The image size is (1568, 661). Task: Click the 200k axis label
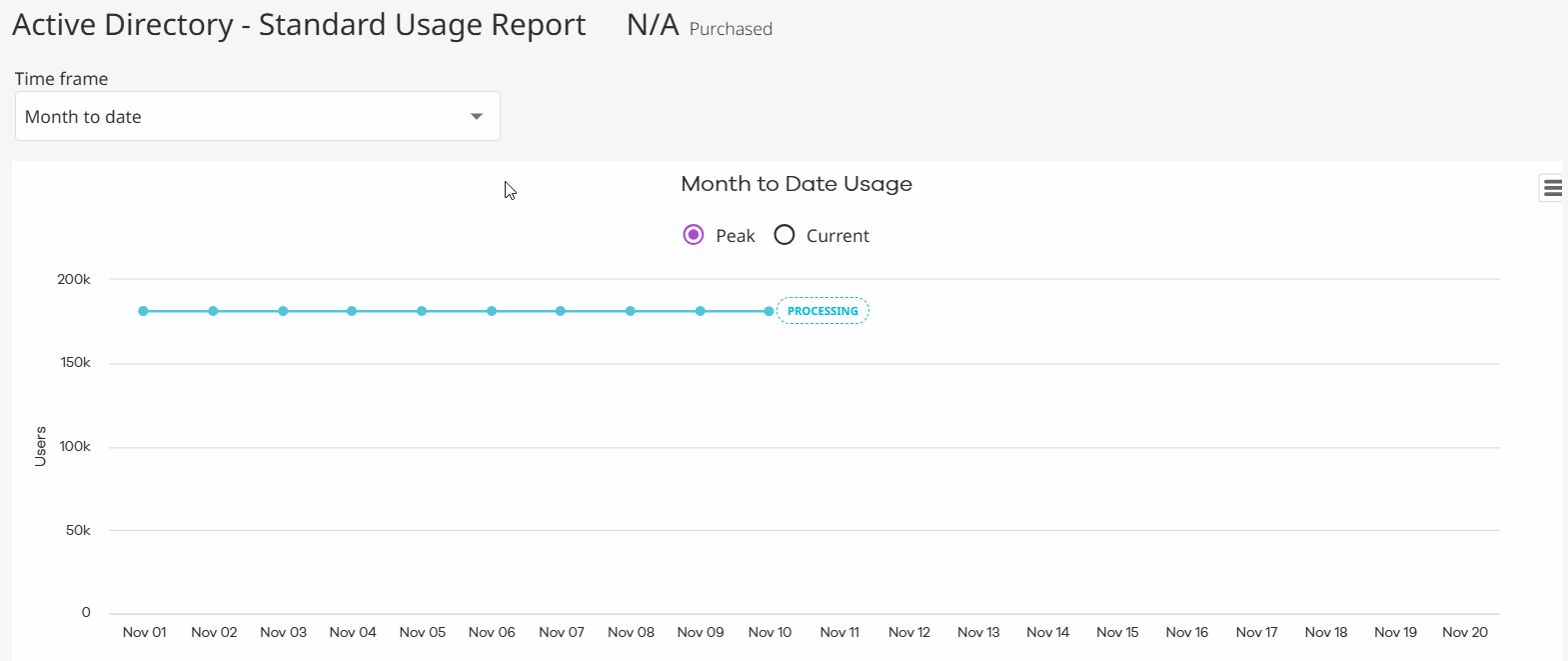pos(74,279)
